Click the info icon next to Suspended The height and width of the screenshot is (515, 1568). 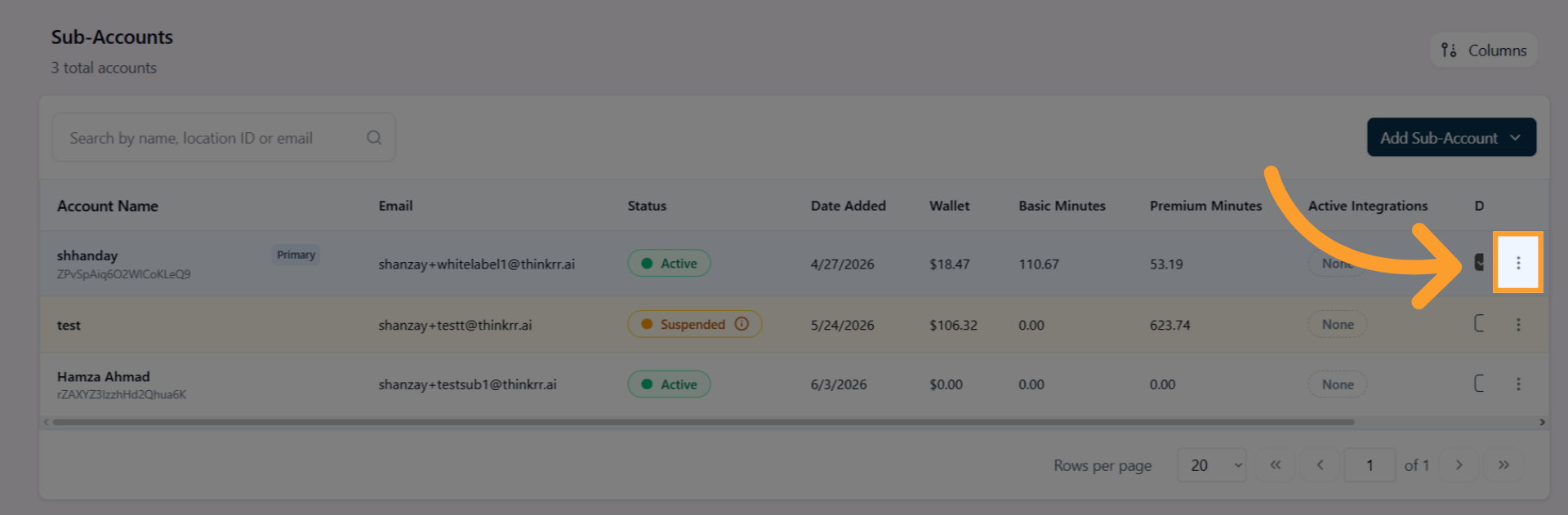click(x=742, y=324)
